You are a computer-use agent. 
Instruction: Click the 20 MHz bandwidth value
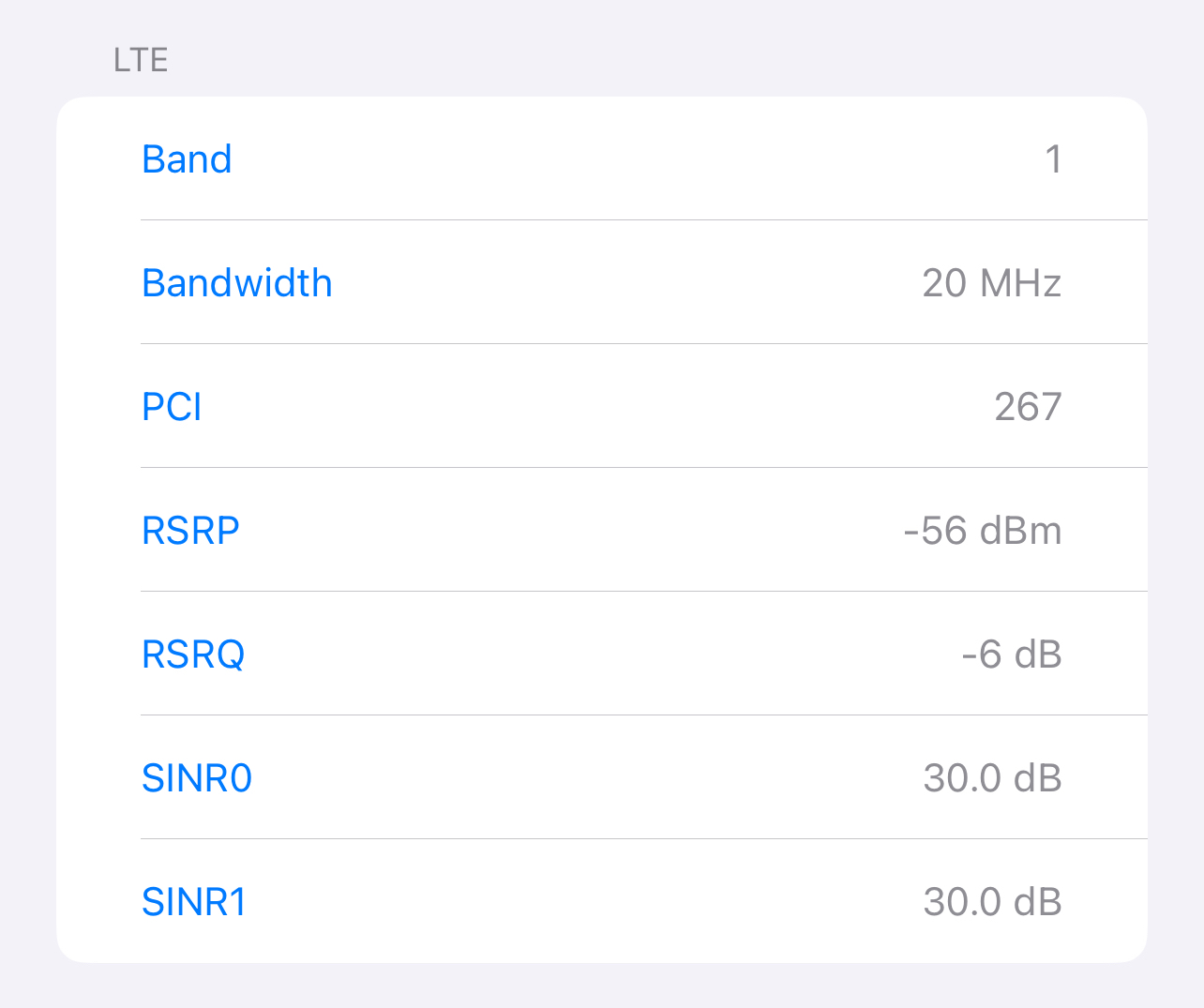992,283
